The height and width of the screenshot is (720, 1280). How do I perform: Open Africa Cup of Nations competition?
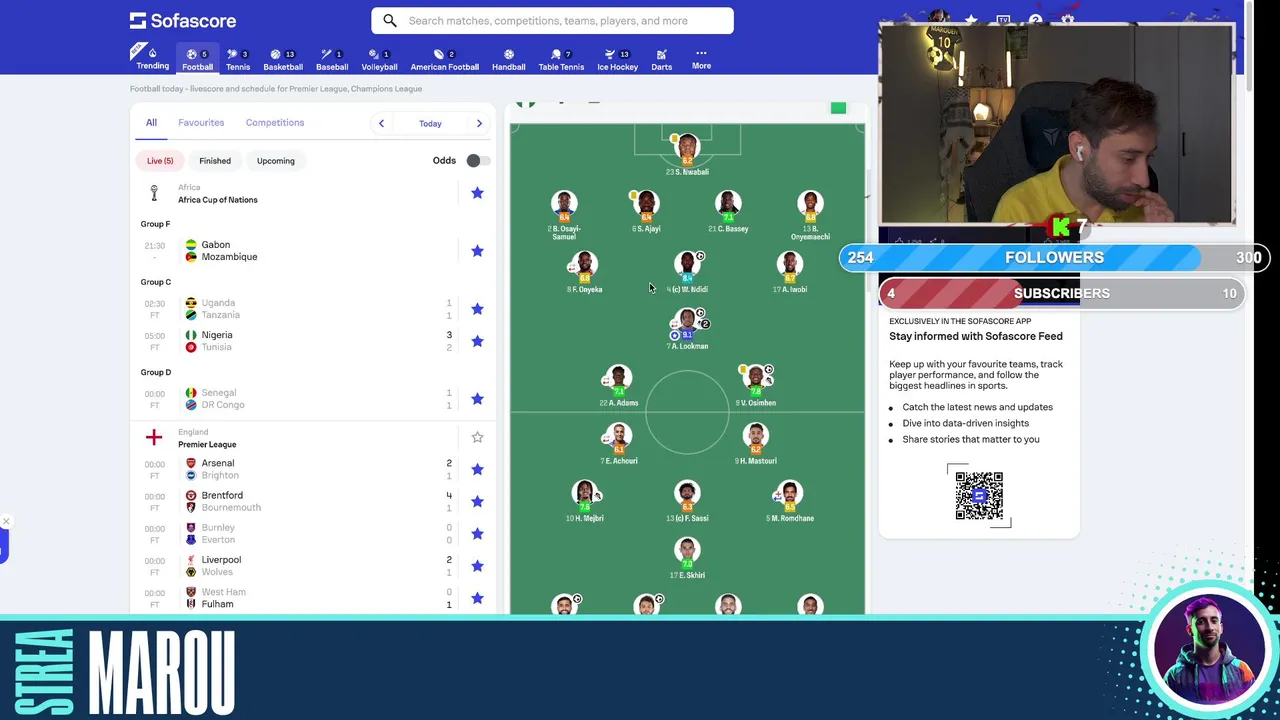click(x=217, y=199)
